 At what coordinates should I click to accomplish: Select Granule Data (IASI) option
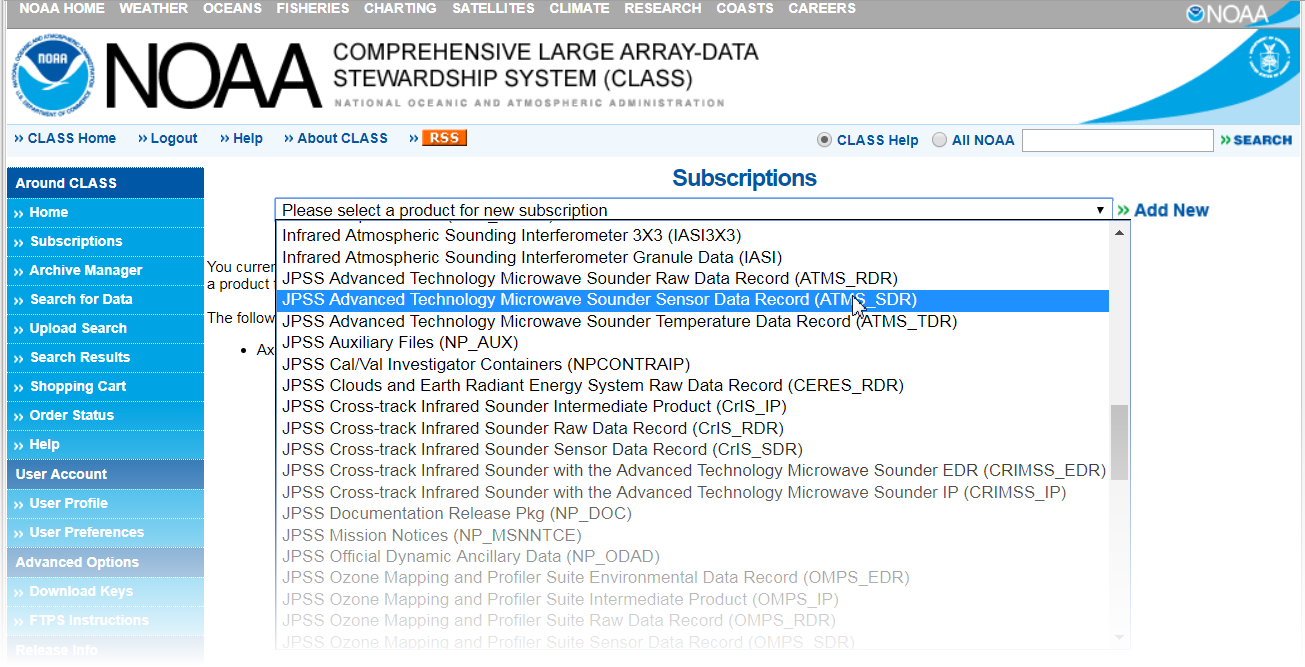(692, 257)
